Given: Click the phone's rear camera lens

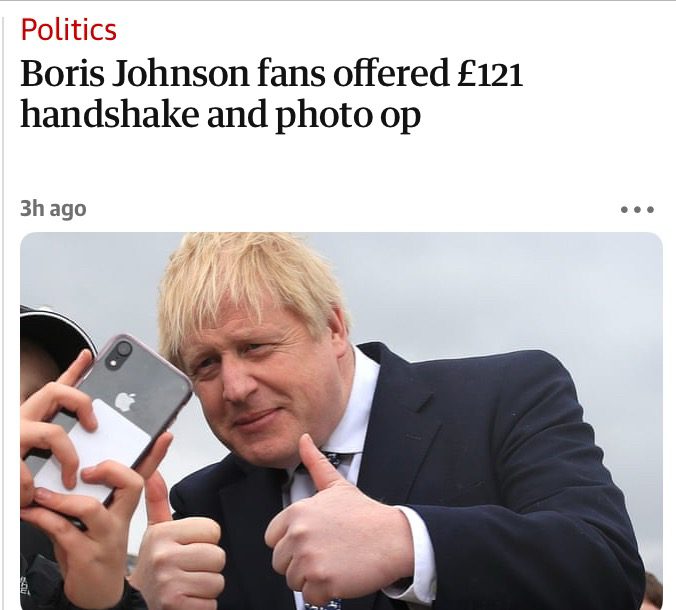Looking at the screenshot, I should 124,349.
